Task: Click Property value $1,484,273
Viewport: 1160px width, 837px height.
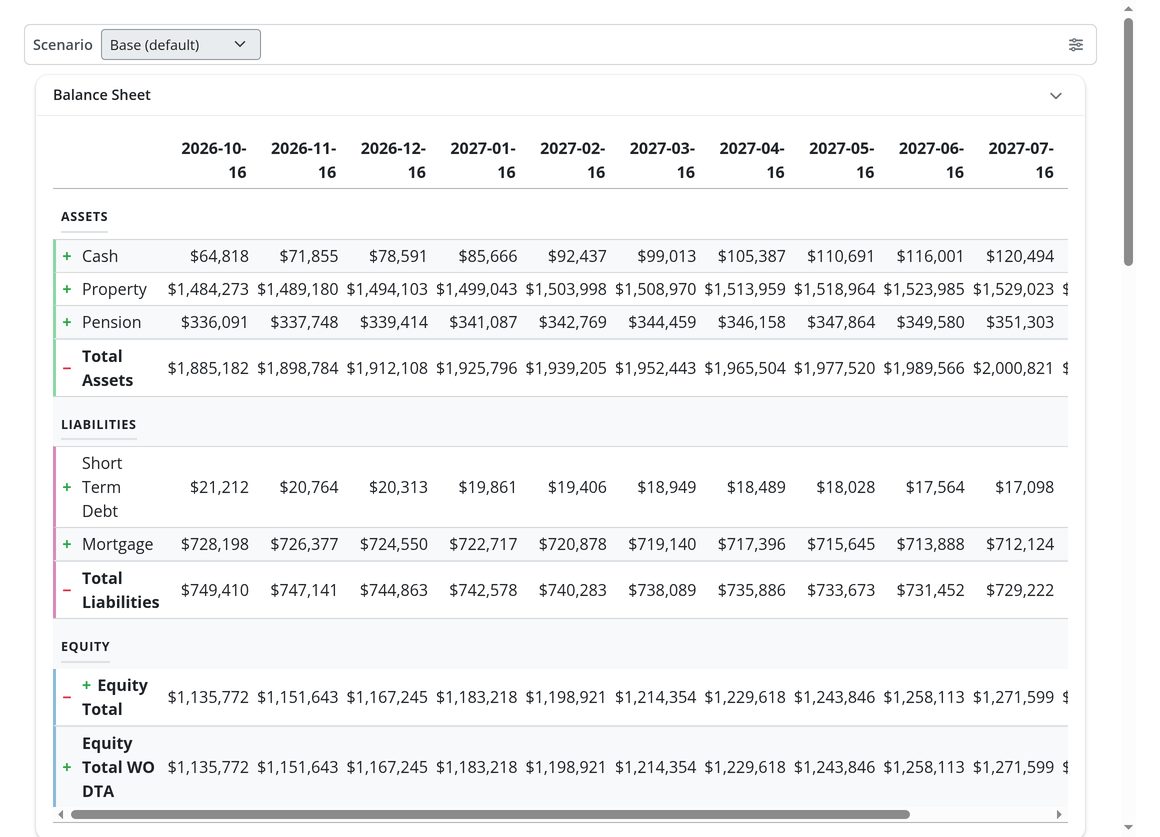Action: (208, 289)
